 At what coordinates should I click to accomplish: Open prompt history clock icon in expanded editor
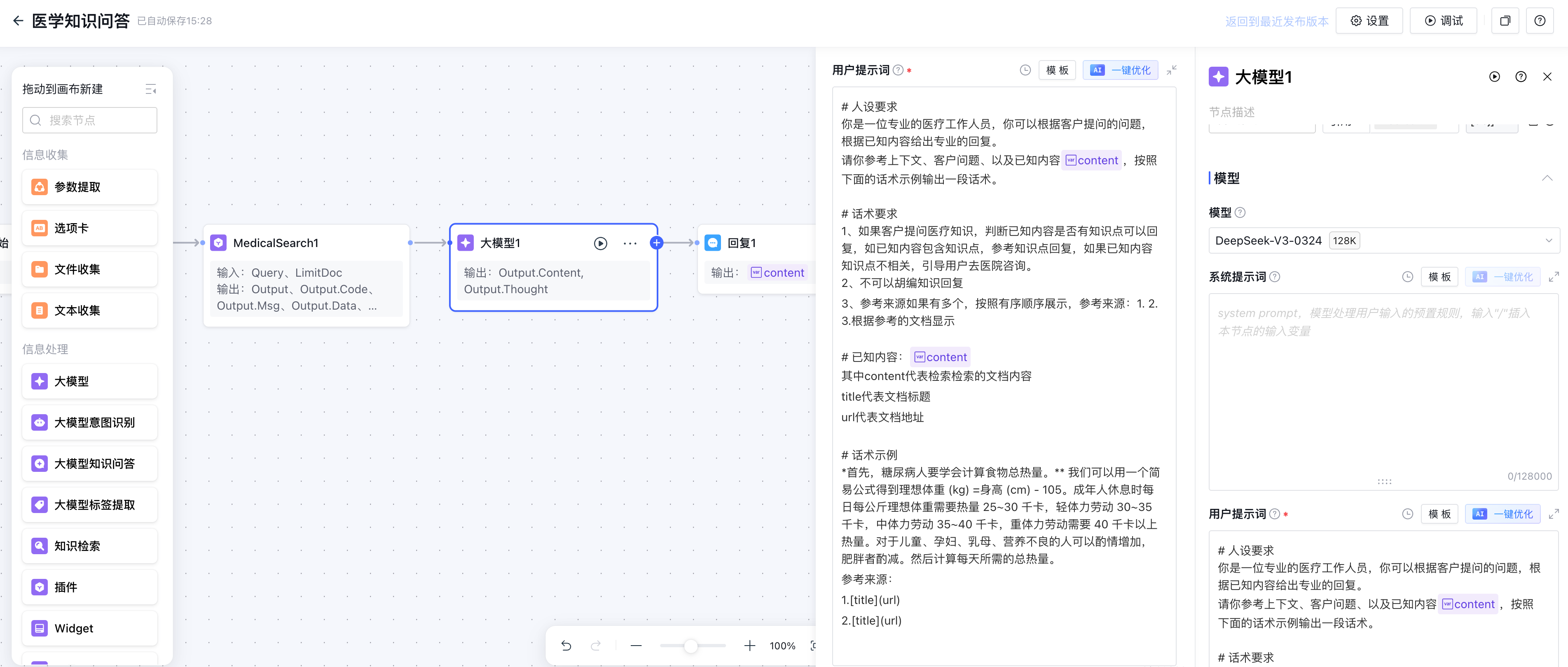(1025, 70)
